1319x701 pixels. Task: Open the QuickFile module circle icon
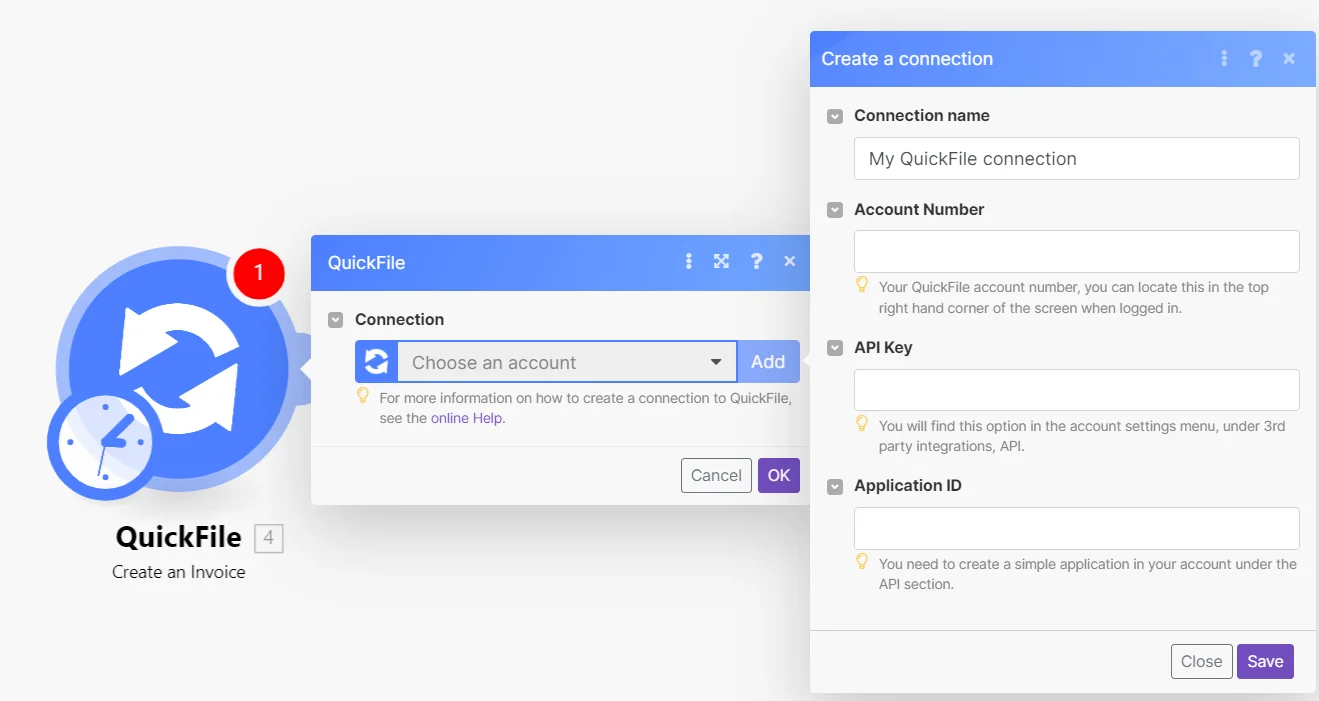(x=180, y=368)
